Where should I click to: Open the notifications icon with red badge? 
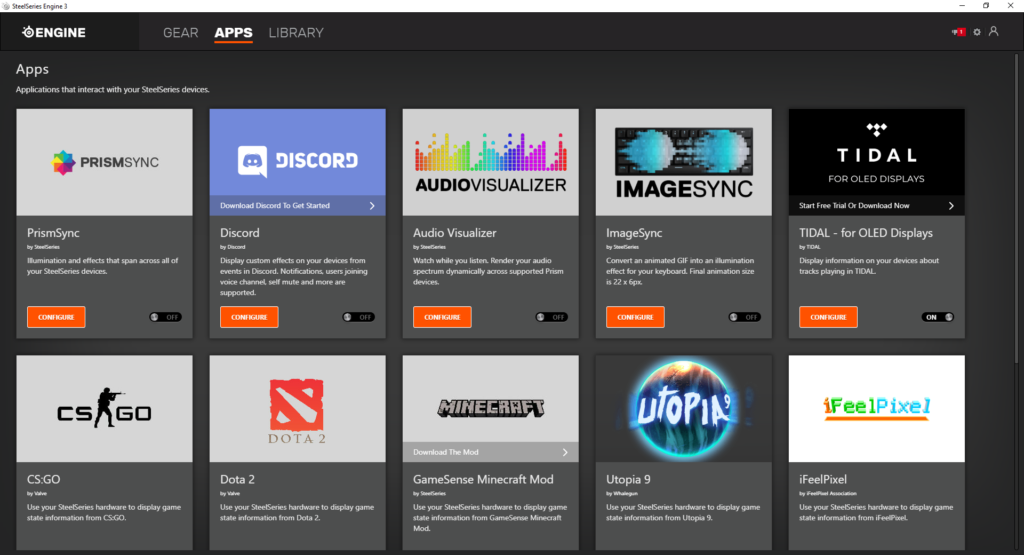pos(958,32)
